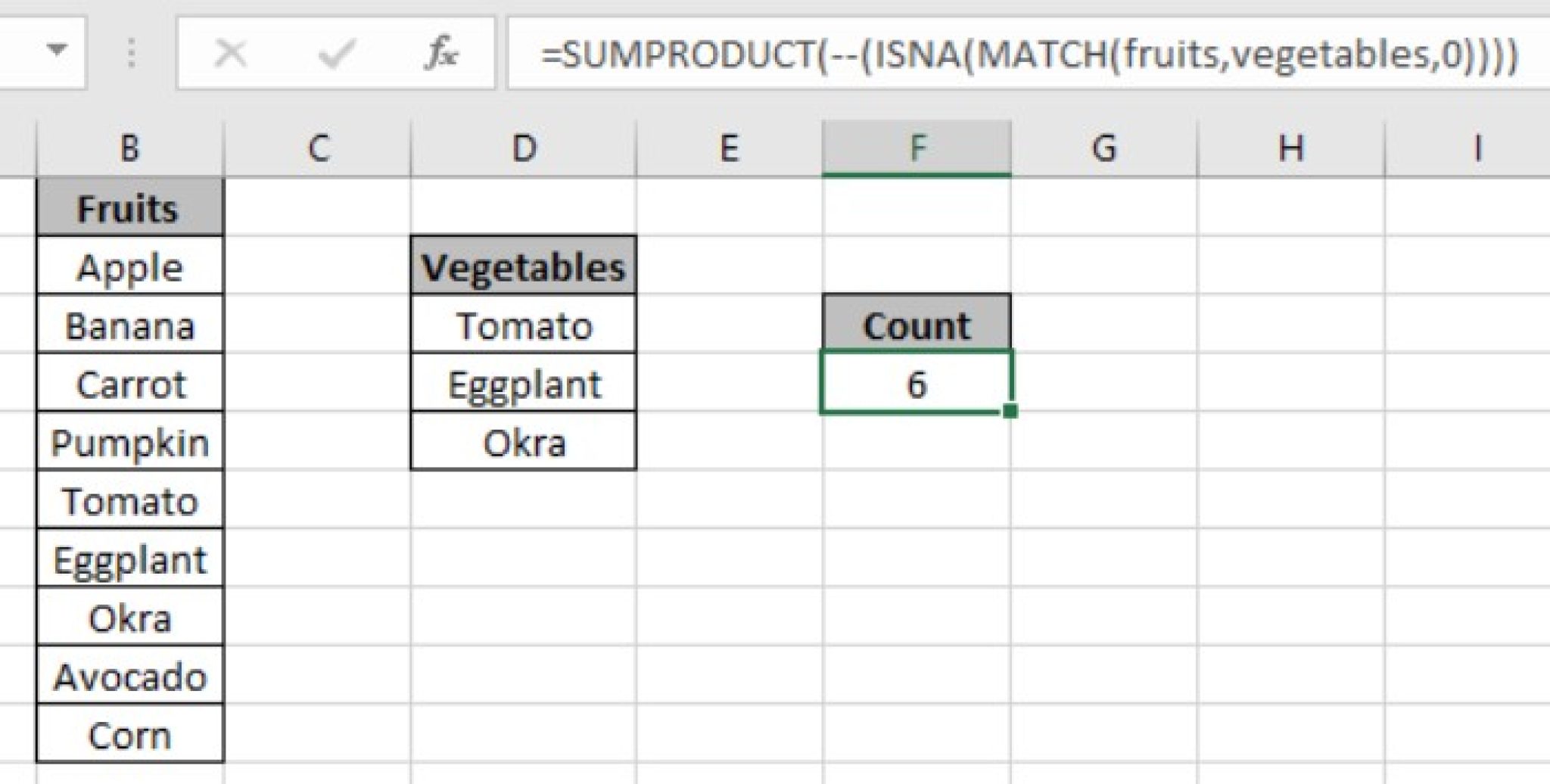This screenshot has height=784, width=1550.
Task: Click the Insert Function (fx) icon
Action: coord(446,51)
